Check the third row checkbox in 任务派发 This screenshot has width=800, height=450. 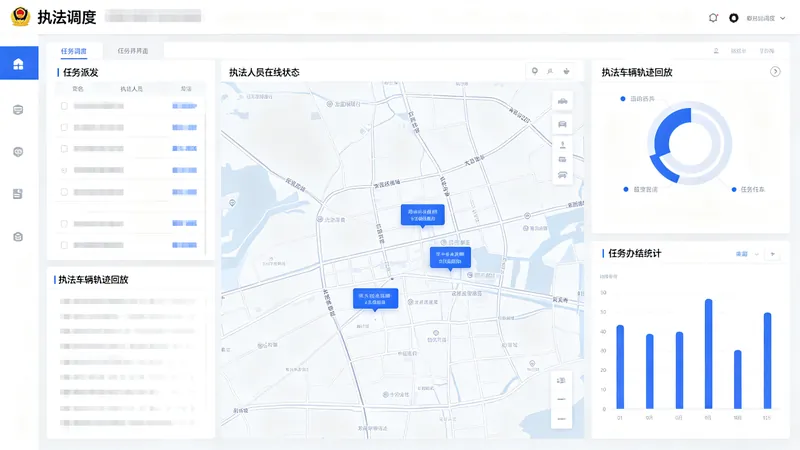point(64,148)
